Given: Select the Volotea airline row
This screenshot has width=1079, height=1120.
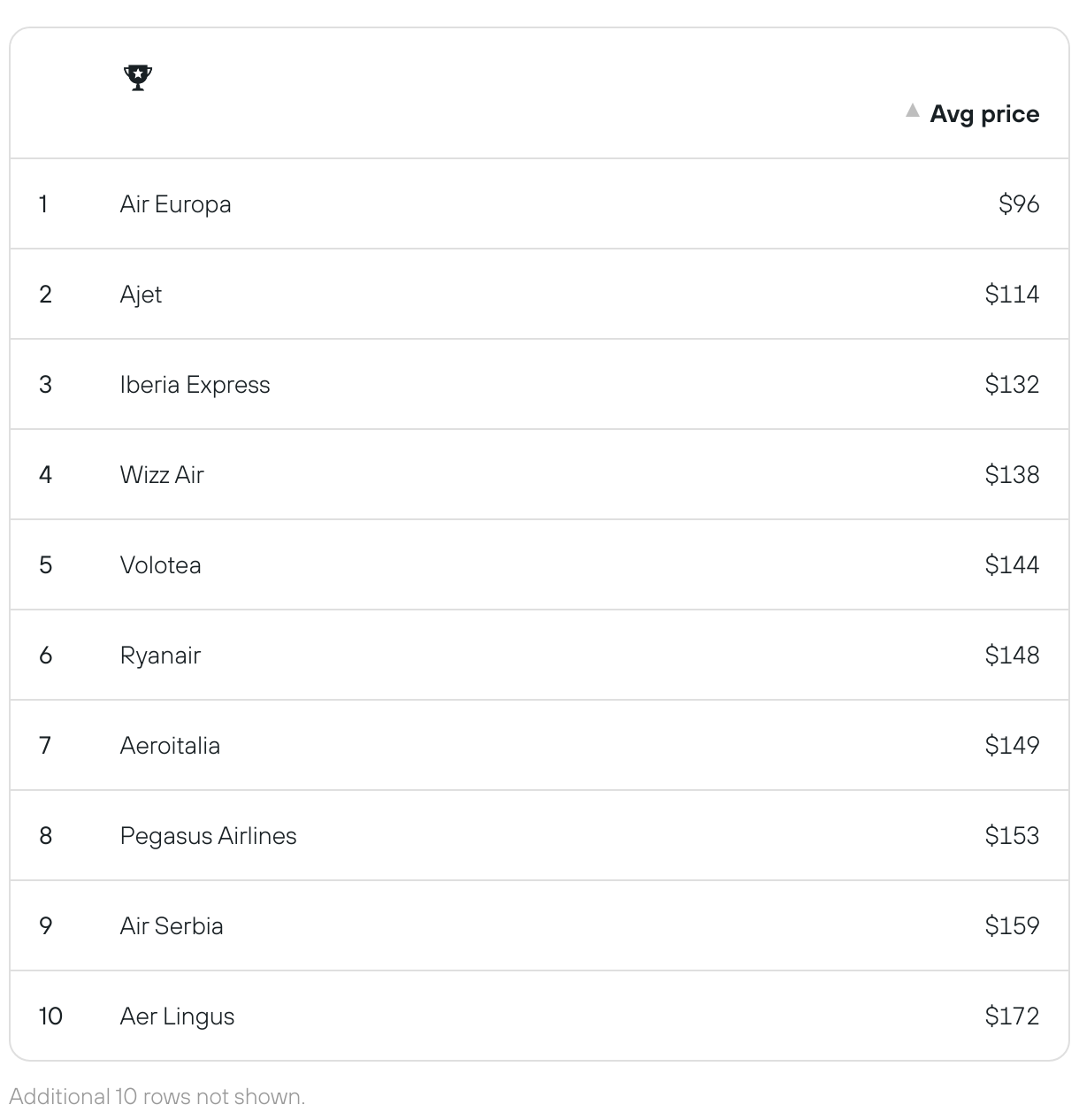Looking at the screenshot, I should pyautogui.click(x=539, y=565).
